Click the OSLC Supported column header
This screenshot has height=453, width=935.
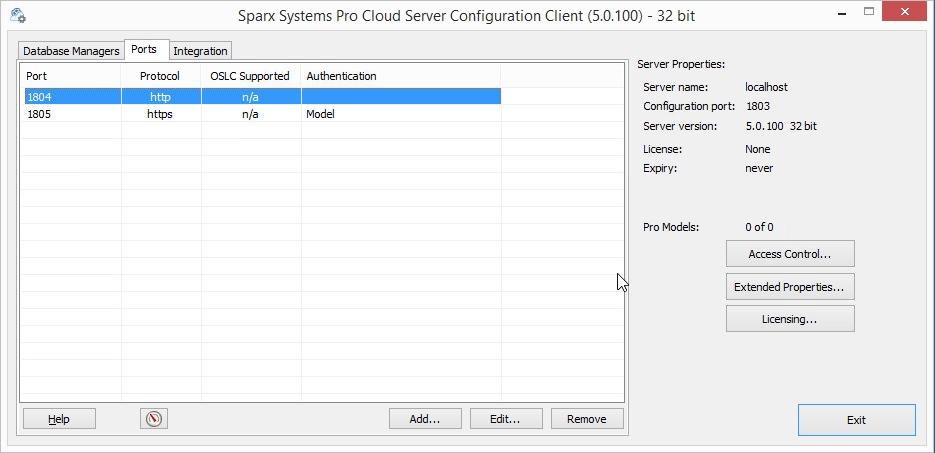250,76
